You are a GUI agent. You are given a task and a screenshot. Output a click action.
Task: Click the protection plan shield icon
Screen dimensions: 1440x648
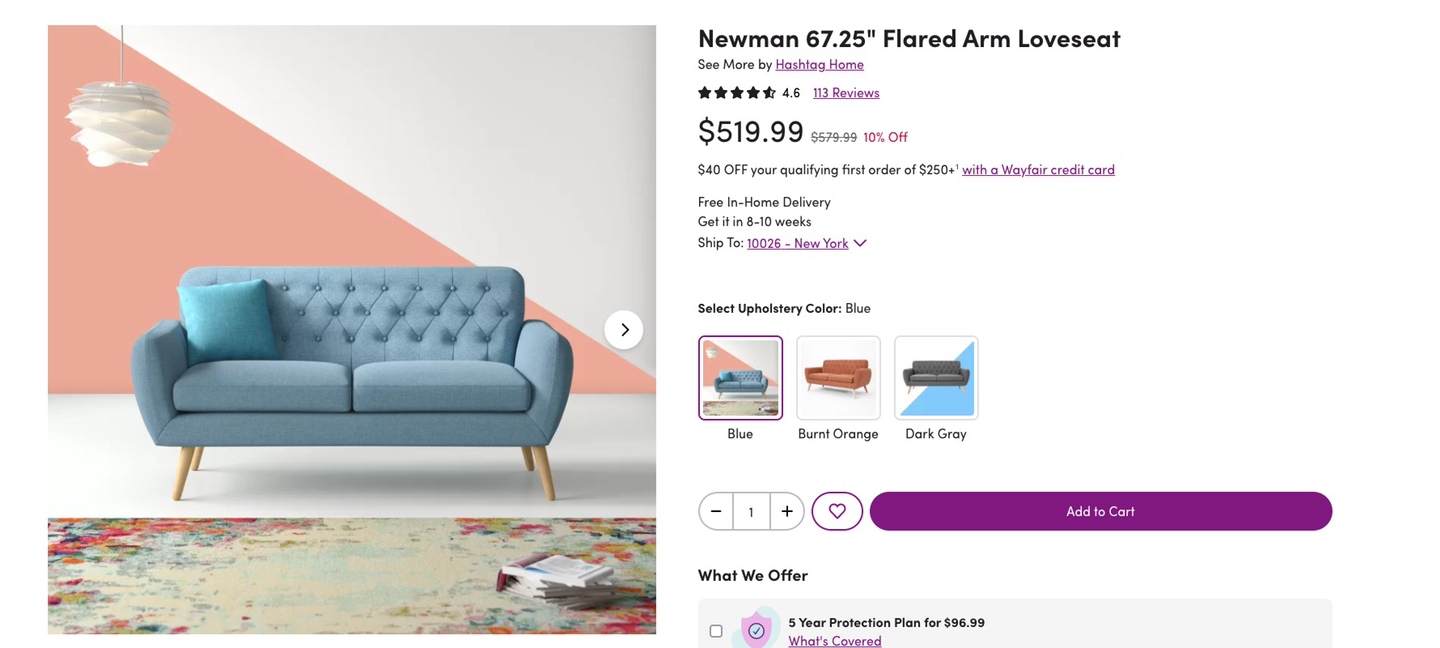756,630
